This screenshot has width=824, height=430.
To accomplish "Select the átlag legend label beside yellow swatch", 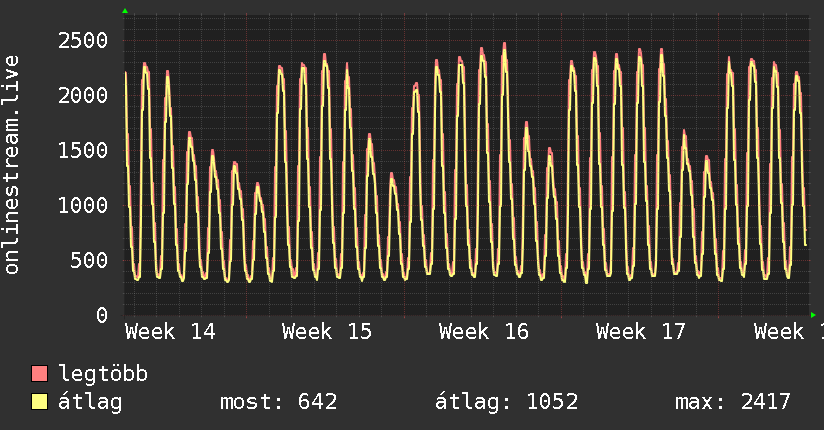I will click(x=90, y=402).
